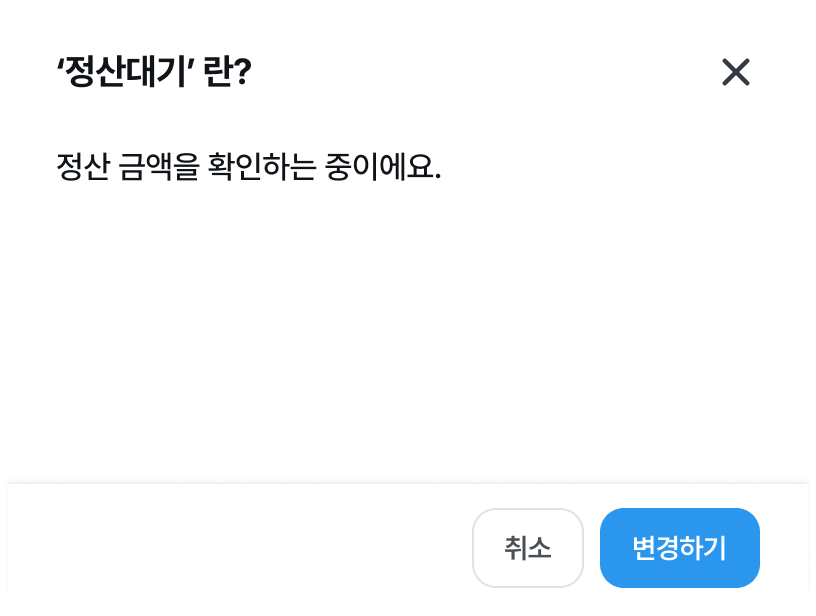The height and width of the screenshot is (616, 816).
Task: Click the '정산대기' 란? title text
Action: point(153,73)
